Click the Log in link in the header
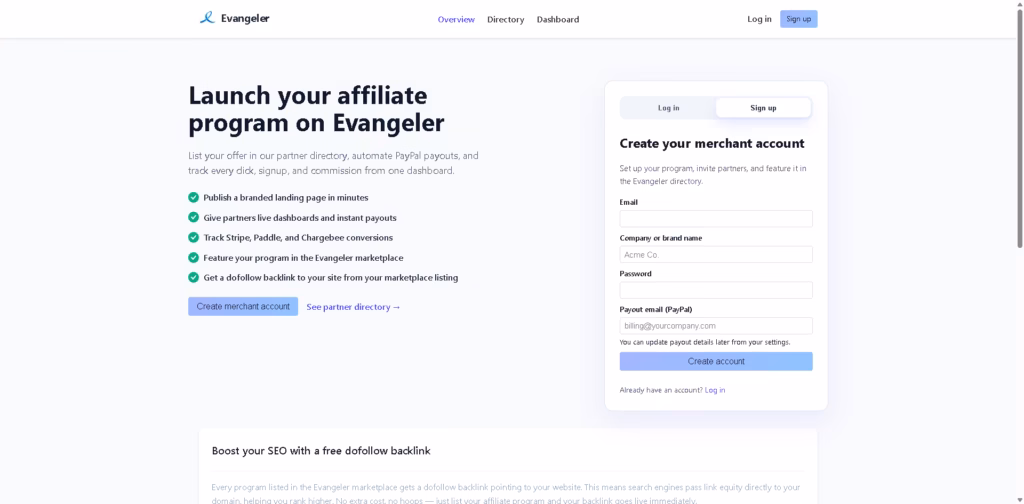Viewport: 1024px width, 504px height. click(x=759, y=19)
